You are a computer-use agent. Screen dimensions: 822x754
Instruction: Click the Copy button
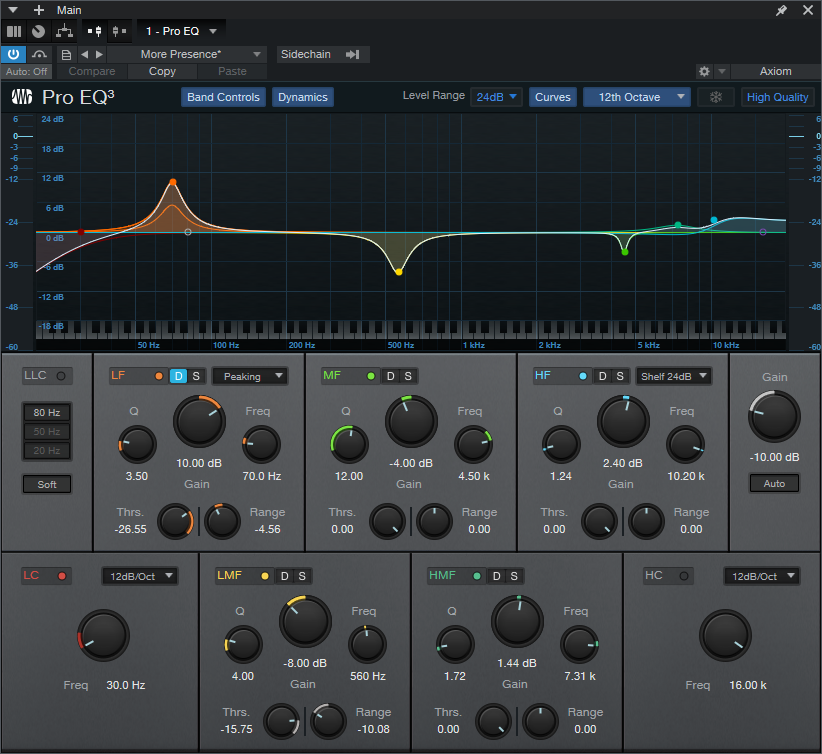pos(162,71)
